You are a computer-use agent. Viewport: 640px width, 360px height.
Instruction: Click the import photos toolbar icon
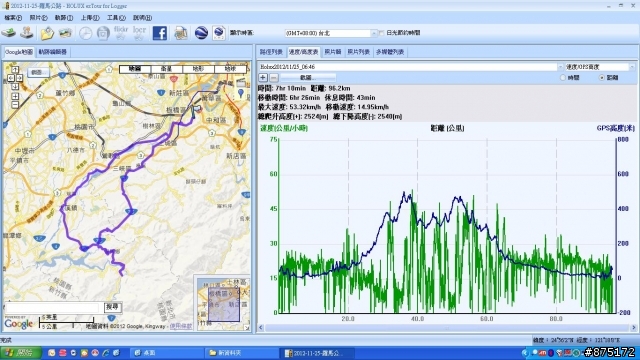click(x=65, y=33)
